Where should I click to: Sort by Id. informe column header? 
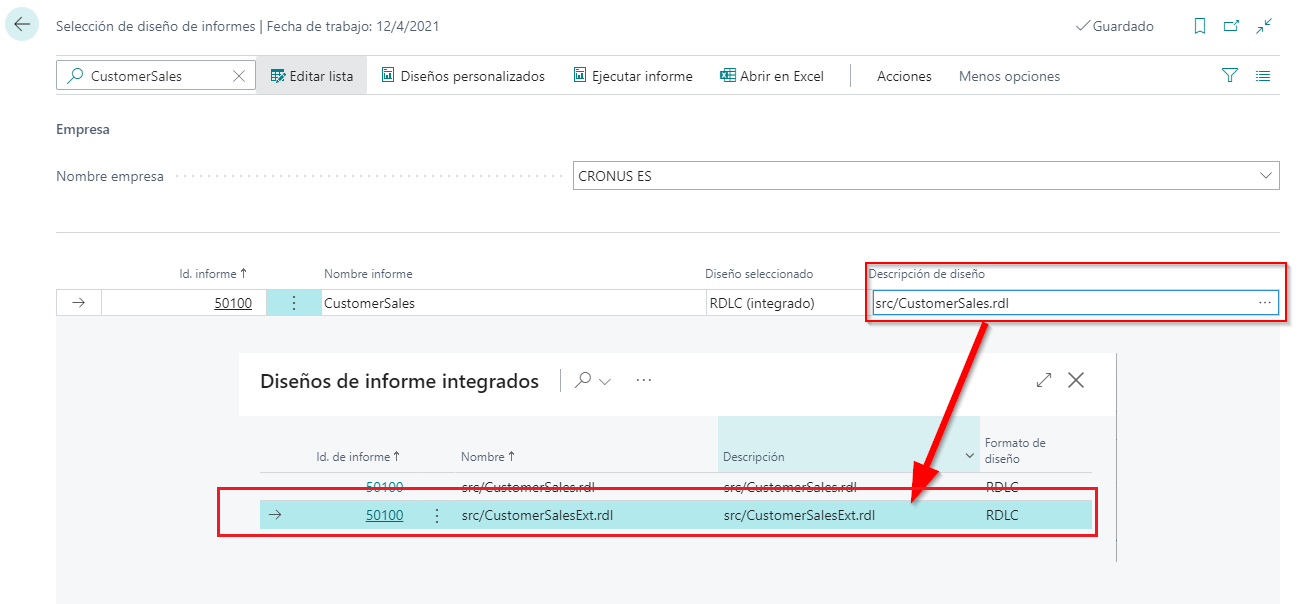click(x=213, y=273)
